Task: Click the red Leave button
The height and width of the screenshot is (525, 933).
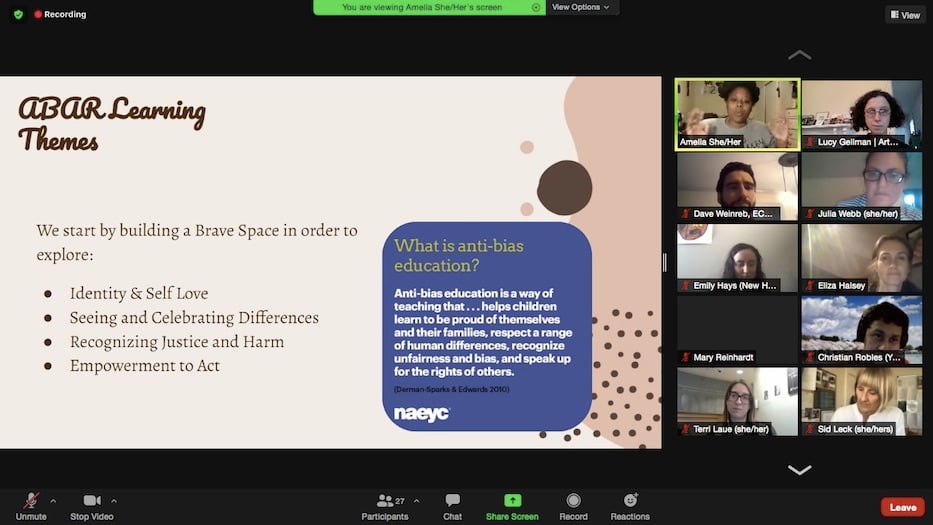Action: pyautogui.click(x=902, y=507)
